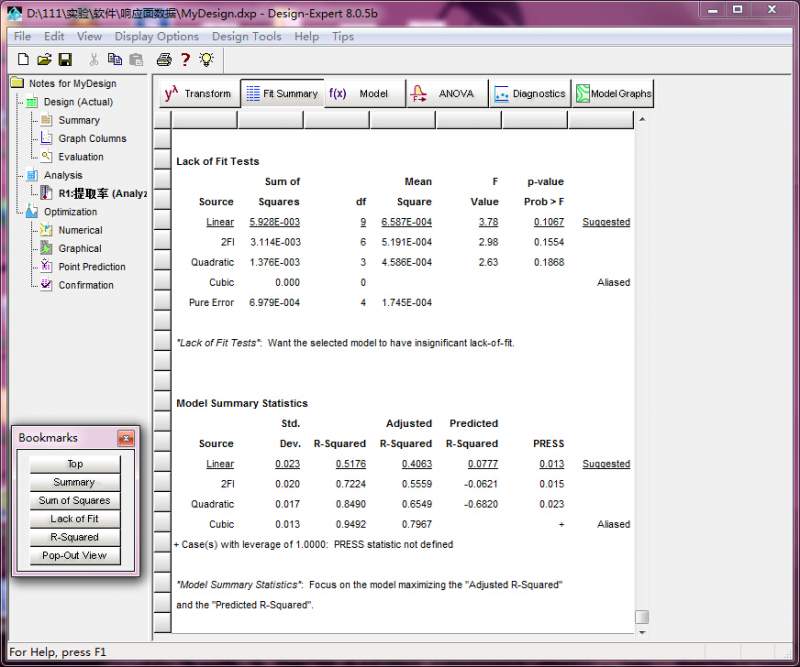Open the Display Options menu
The width and height of the screenshot is (800, 667).
click(156, 36)
